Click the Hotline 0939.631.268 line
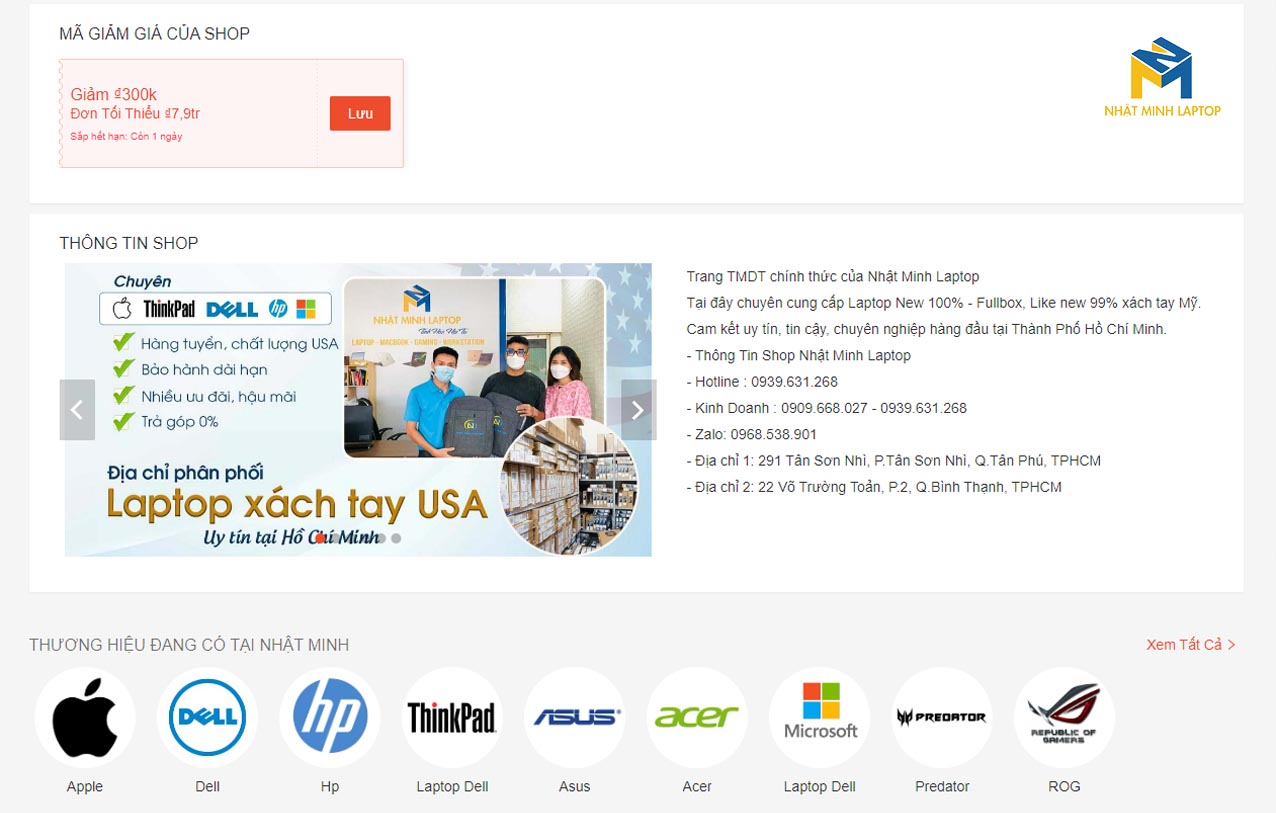This screenshot has width=1276, height=813. pos(762,382)
